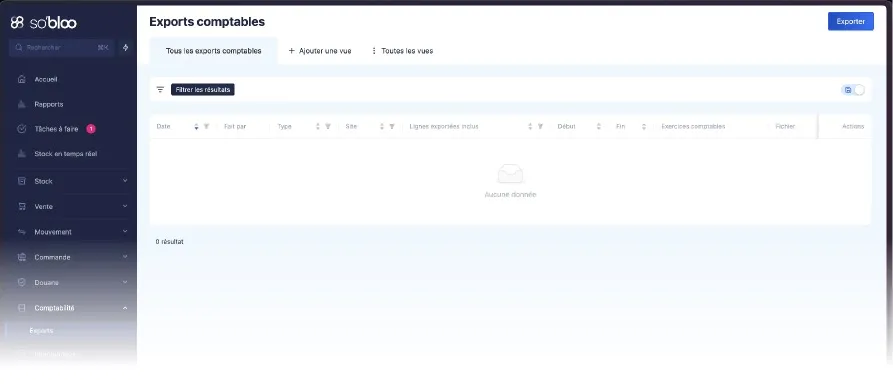The image size is (893, 387).
Task: Click Filtrer les résultats button
Action: (x=203, y=89)
